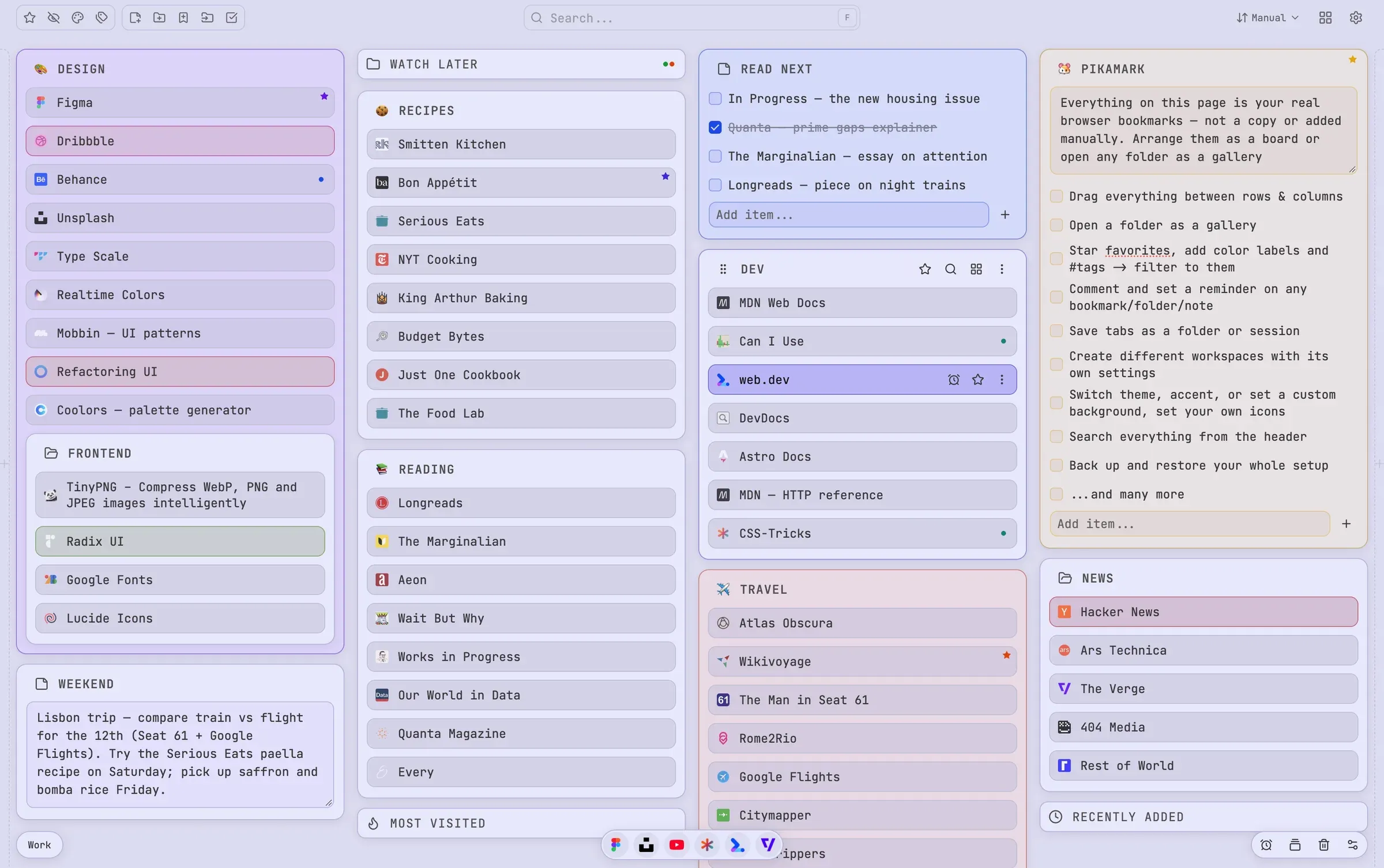This screenshot has width=1384, height=868.
Task: Click the Weekend note text area
Action: (180, 754)
